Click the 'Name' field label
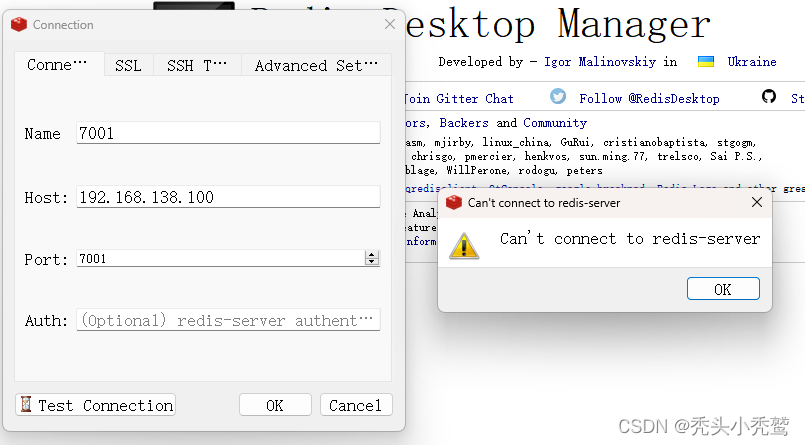Image resolution: width=805 pixels, height=445 pixels. point(43,134)
